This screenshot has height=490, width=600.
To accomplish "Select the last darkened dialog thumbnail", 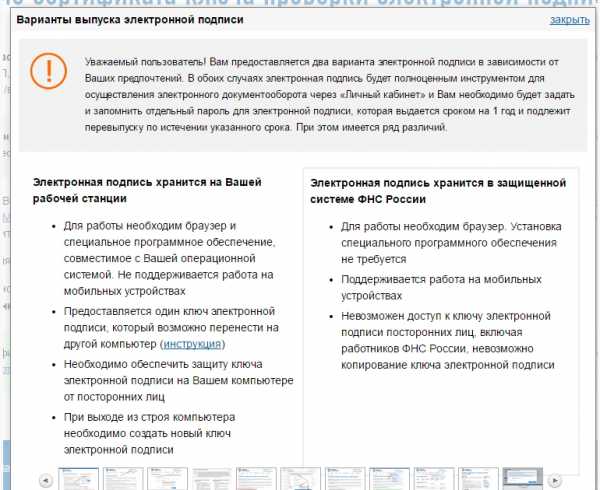I will pyautogui.click(x=522, y=479).
